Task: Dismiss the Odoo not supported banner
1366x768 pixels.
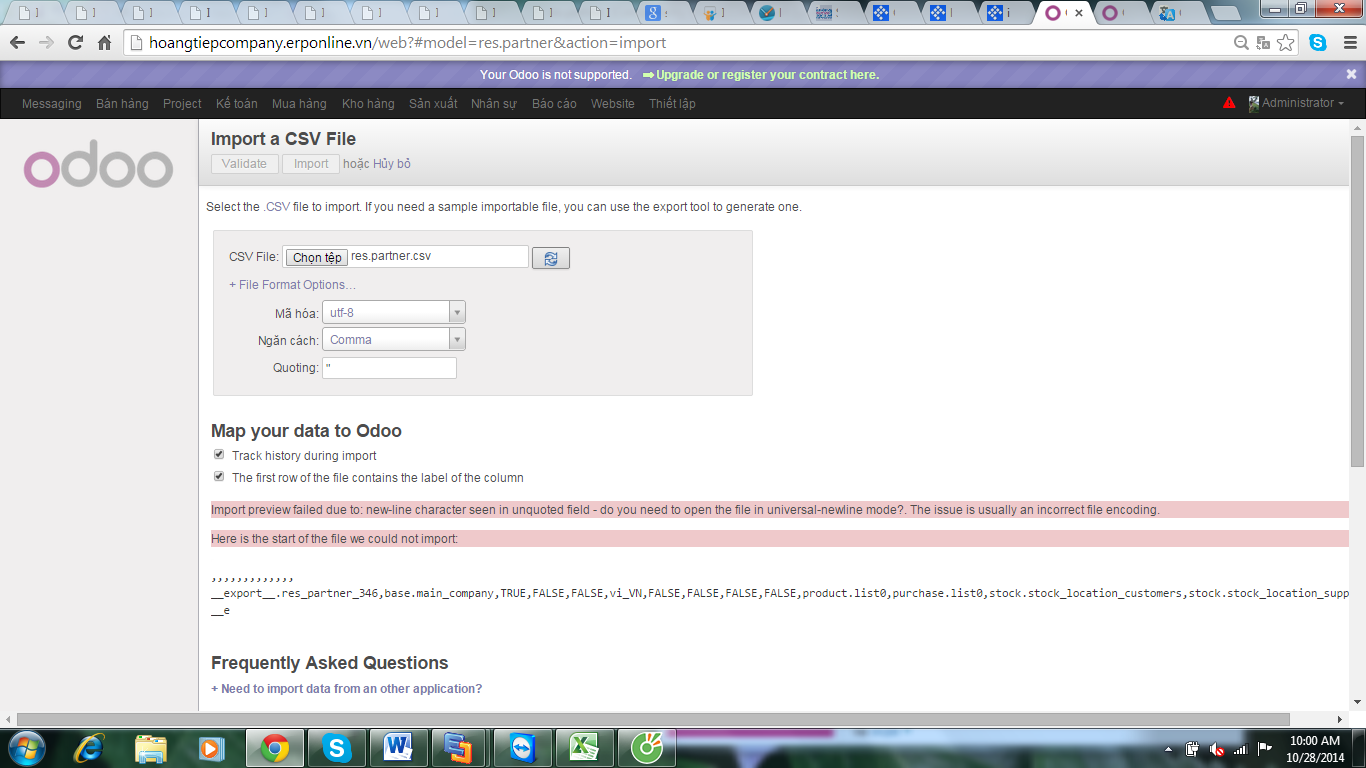Action: point(1351,74)
